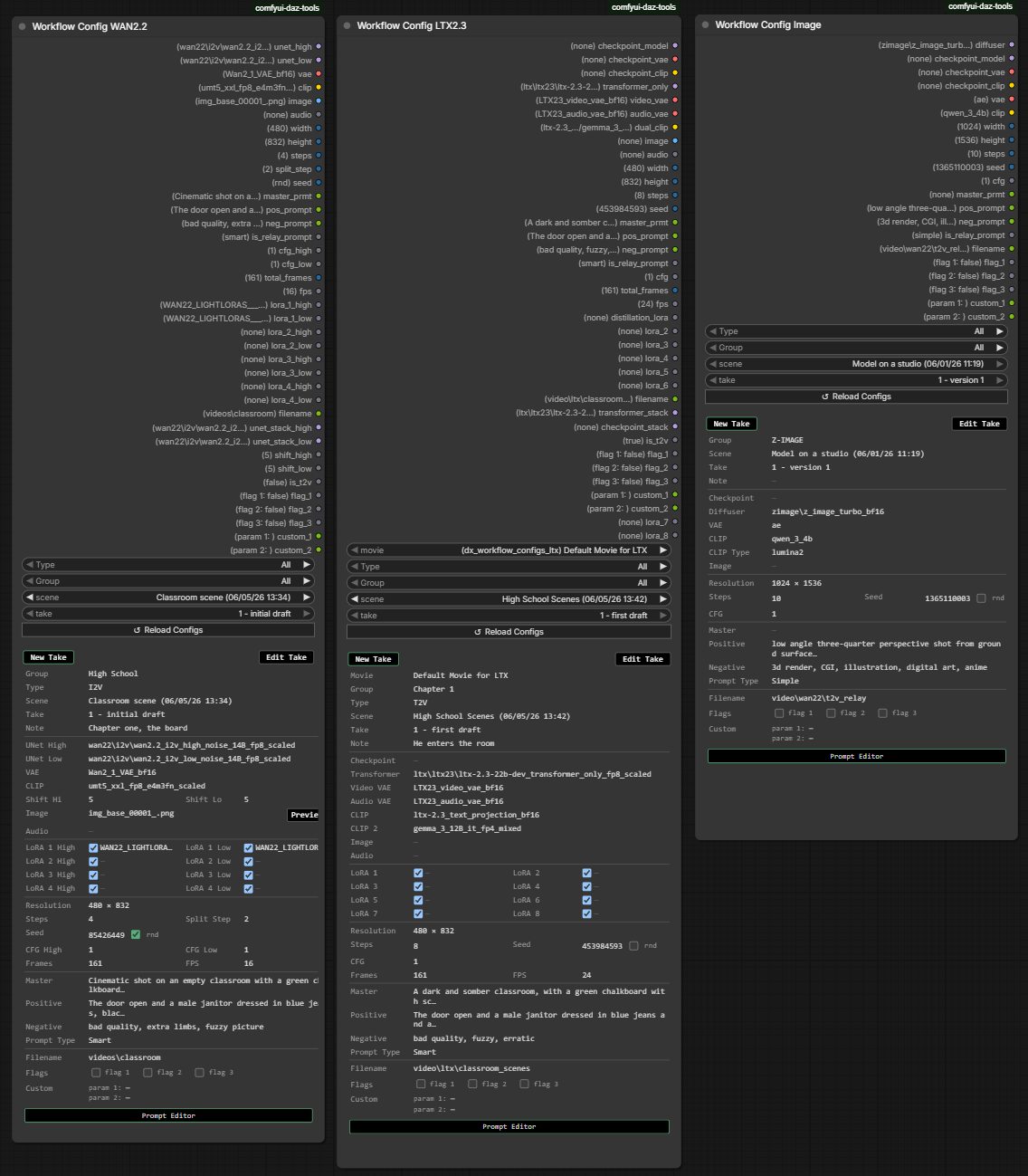Click the transformer_only output port on LTX2.3 node

click(675, 86)
